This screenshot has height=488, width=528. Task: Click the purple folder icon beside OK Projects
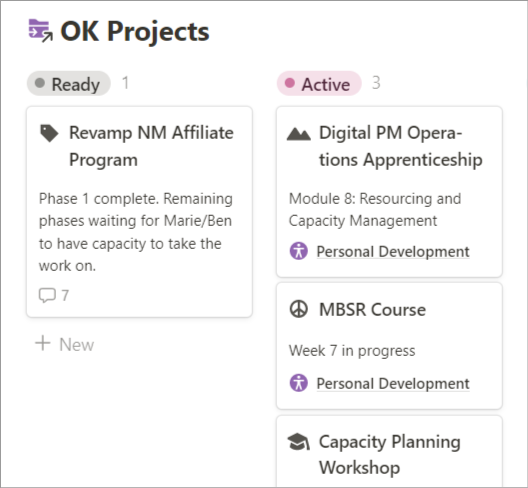pyautogui.click(x=40, y=31)
